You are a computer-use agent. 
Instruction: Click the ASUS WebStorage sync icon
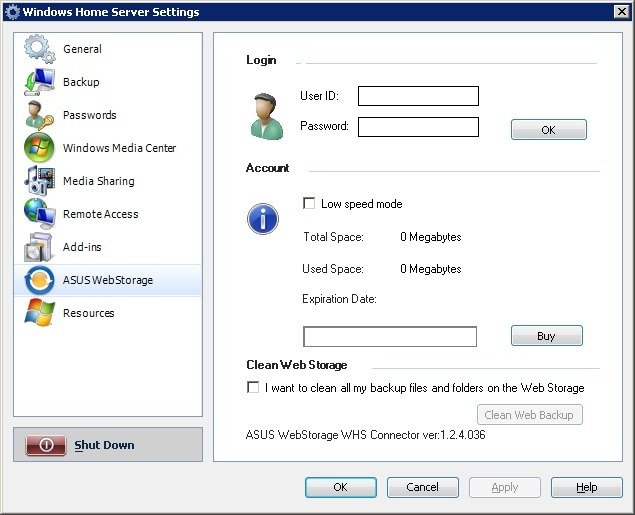(x=39, y=280)
